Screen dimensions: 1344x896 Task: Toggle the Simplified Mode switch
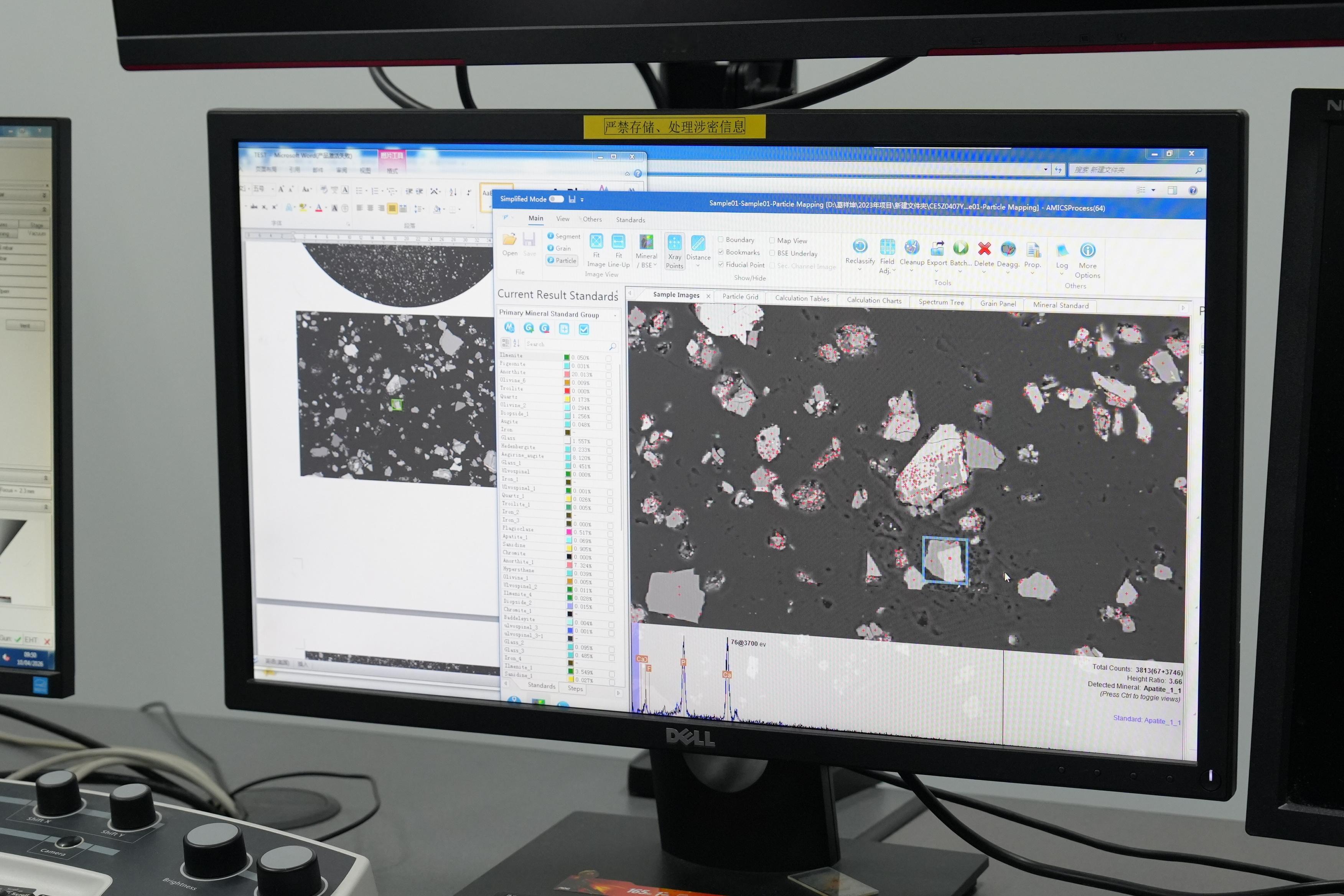click(x=556, y=199)
